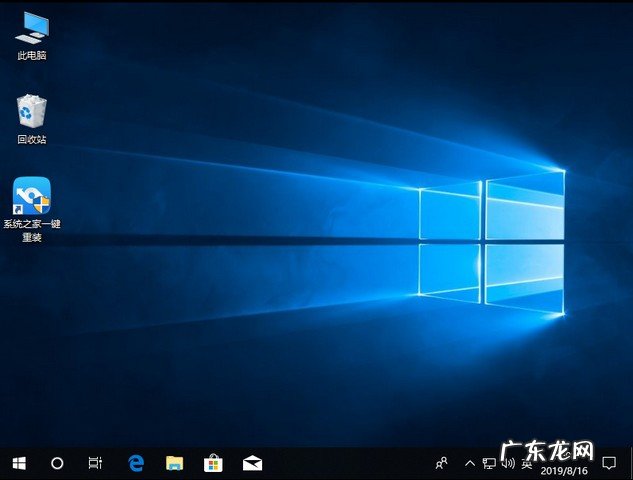Viewport: 633px width, 480px height.
Task: Select the 系统之家一键重装 shortcut icon
Action: (31, 197)
